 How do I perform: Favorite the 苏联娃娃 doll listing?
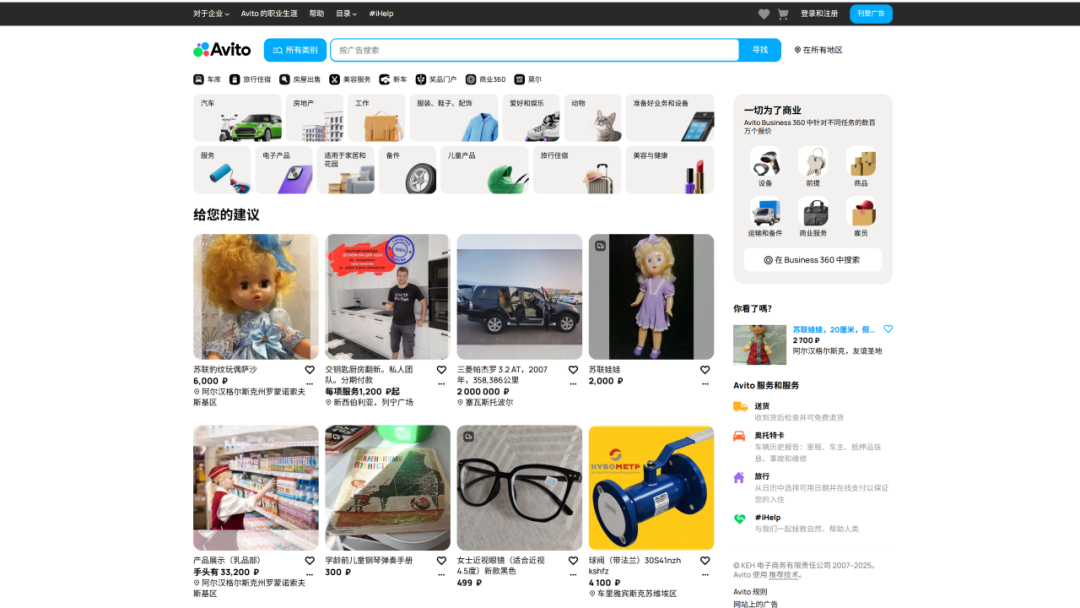coord(704,369)
